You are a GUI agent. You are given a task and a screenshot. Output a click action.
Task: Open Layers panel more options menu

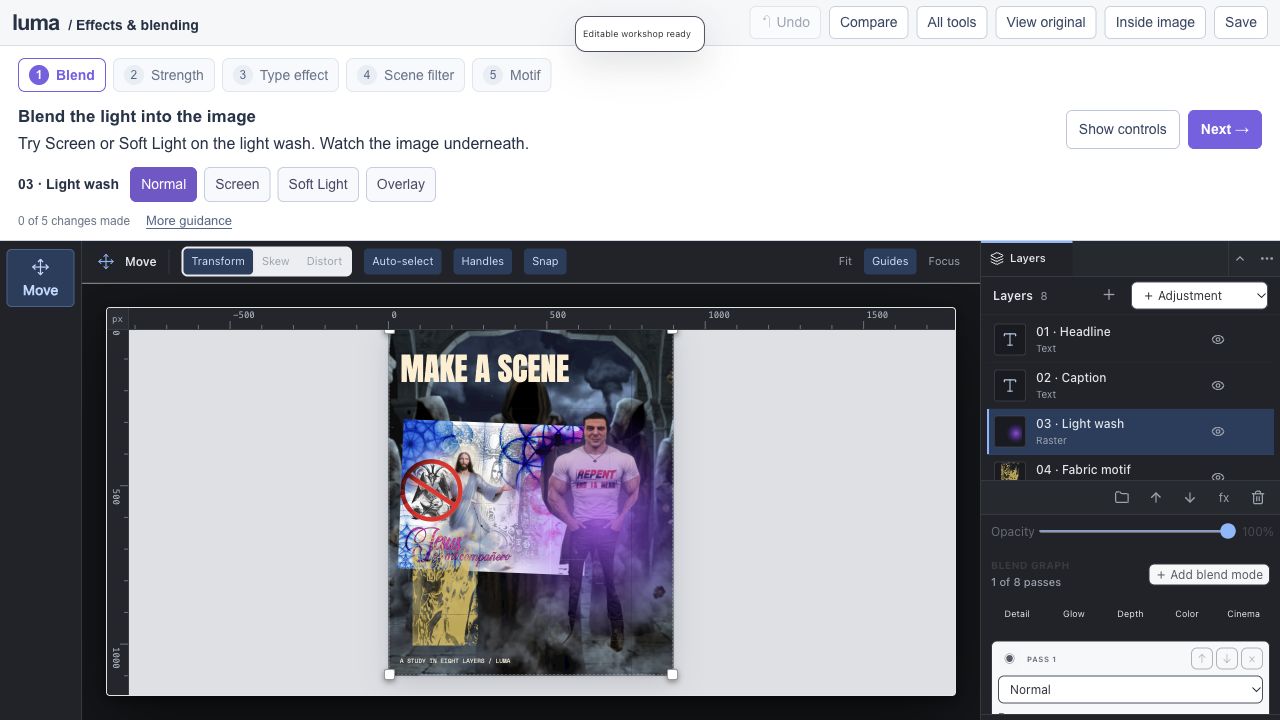1267,258
